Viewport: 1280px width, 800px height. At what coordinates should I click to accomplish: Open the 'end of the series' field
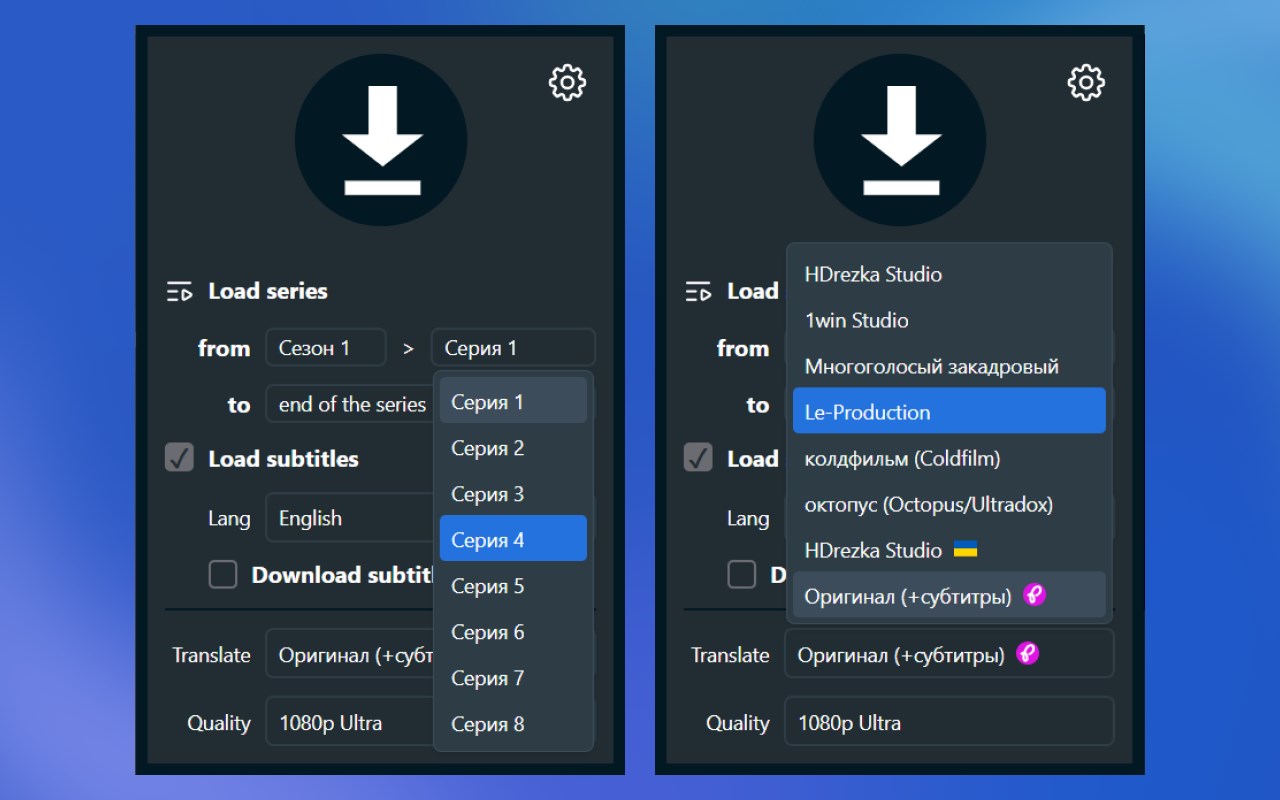coord(350,404)
